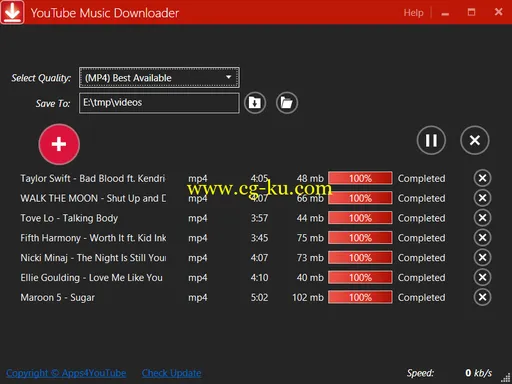Select the Maroon 5 - Sugar title
The width and height of the screenshot is (512, 384).
coord(57,297)
